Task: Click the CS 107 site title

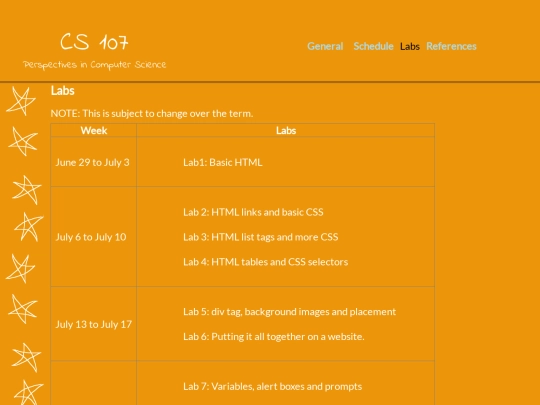Action: coord(94,42)
